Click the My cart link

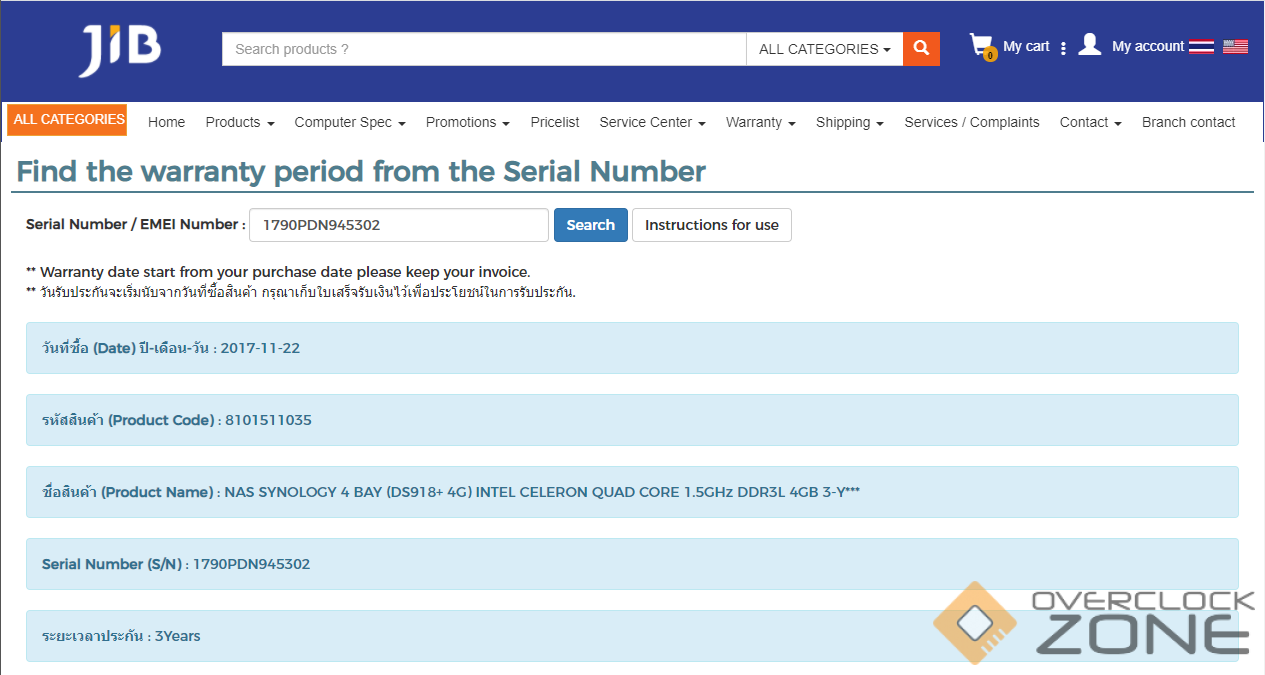[1026, 46]
